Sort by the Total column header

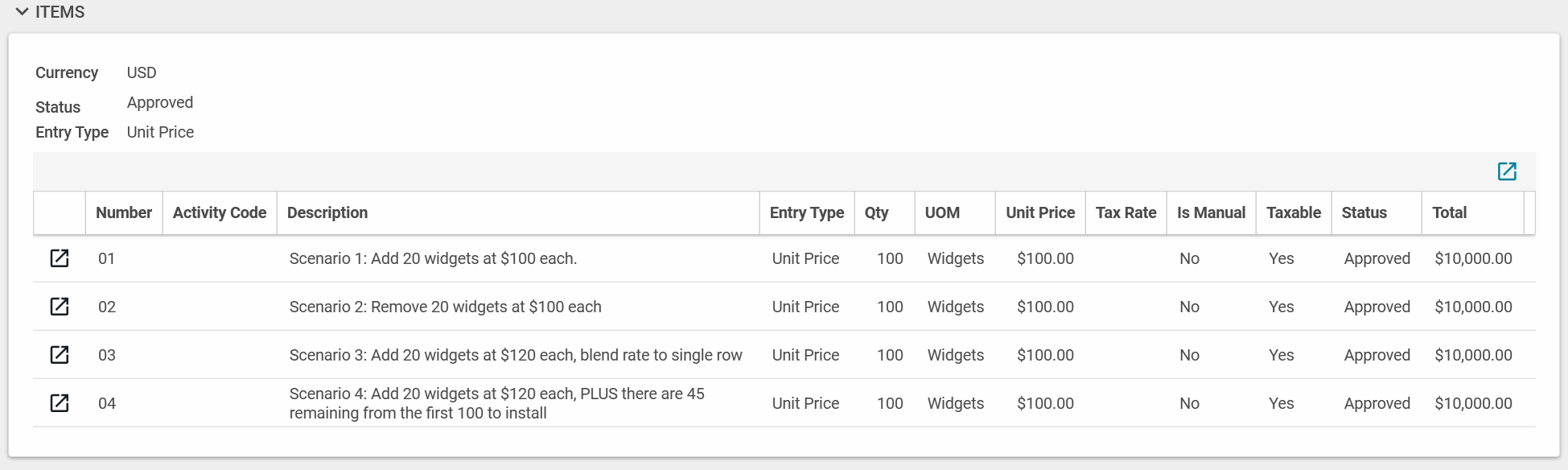1449,212
